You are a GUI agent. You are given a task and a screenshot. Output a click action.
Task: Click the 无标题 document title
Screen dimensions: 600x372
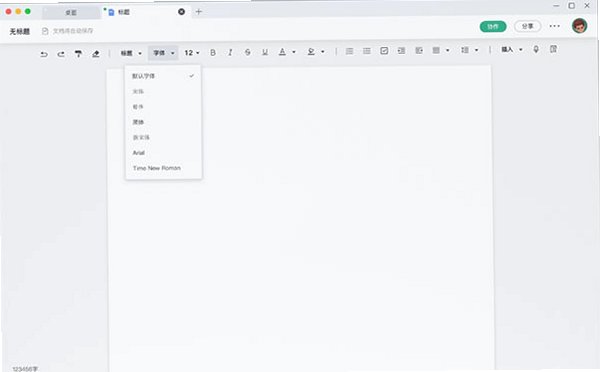tap(20, 31)
